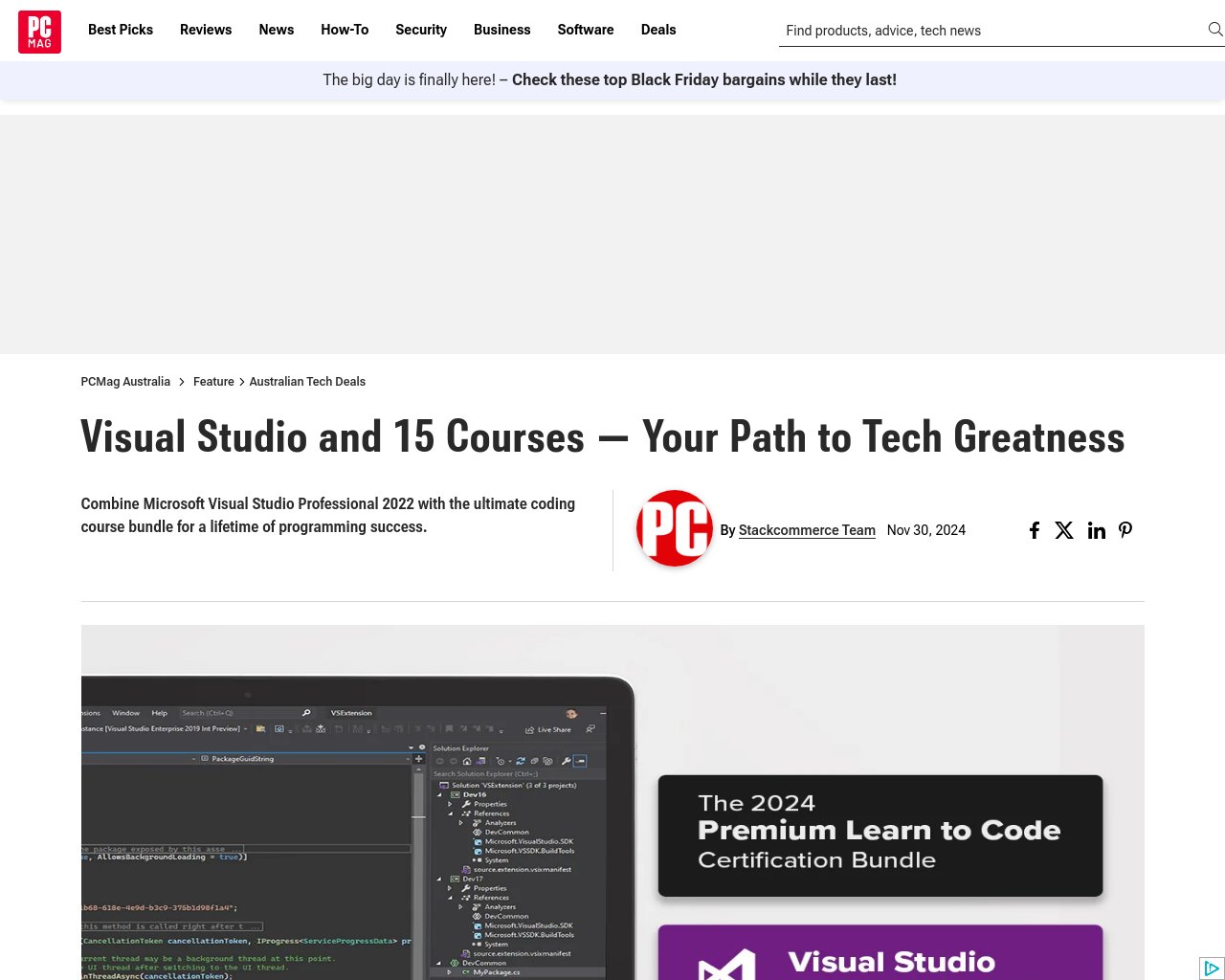Go to PCMag Australia via breadcrumb
The width and height of the screenshot is (1225, 980).
pos(125,381)
